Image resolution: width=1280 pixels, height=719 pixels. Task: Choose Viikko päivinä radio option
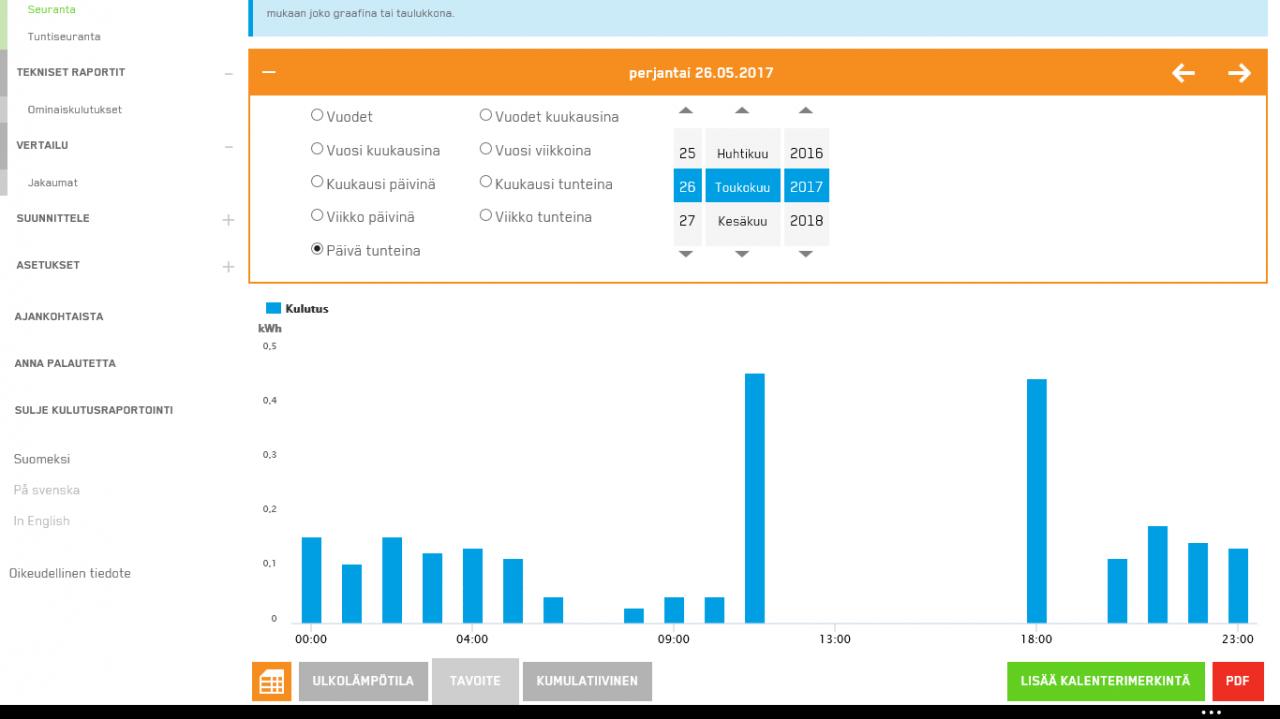pos(317,216)
